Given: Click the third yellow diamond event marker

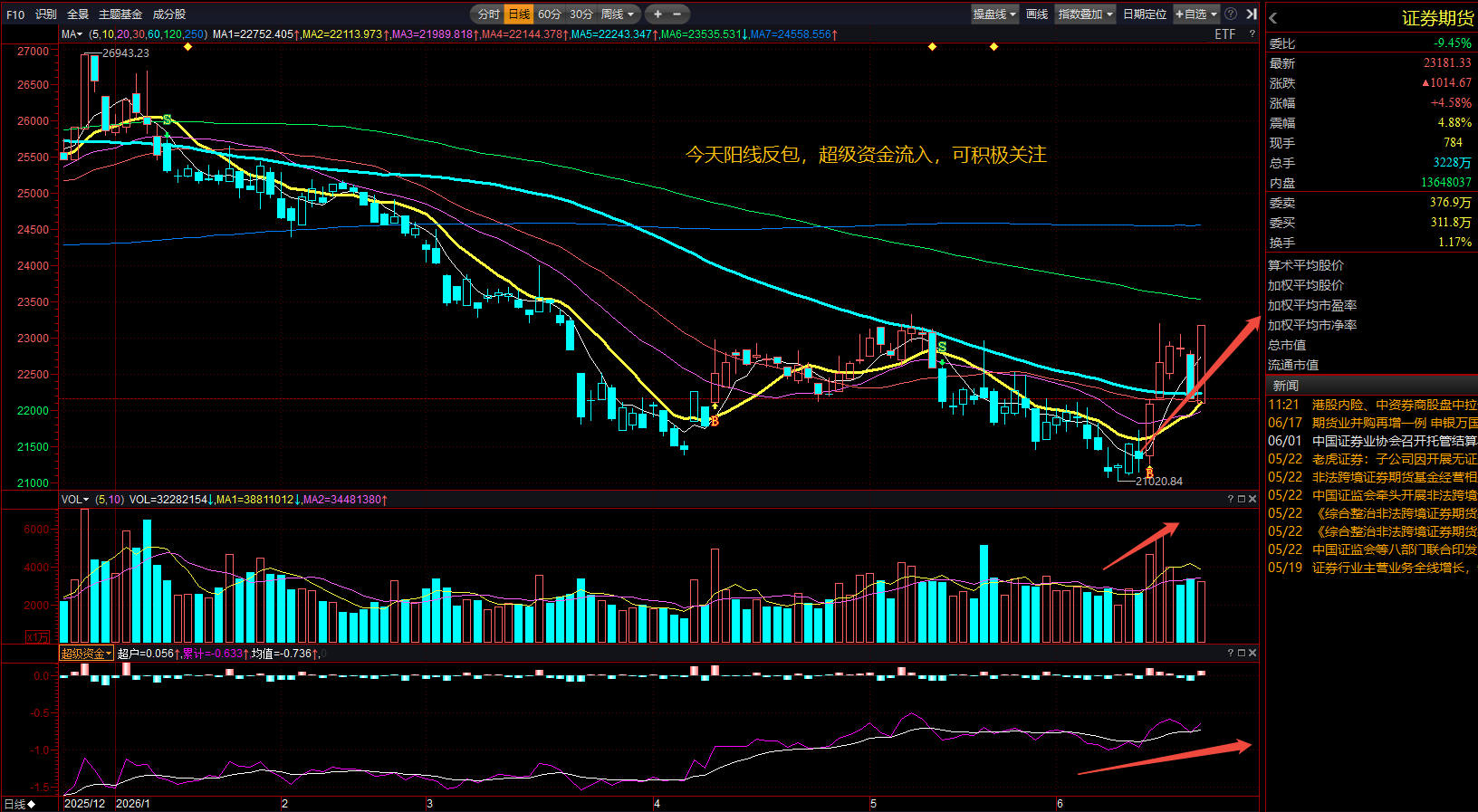Looking at the screenshot, I should click(x=993, y=46).
